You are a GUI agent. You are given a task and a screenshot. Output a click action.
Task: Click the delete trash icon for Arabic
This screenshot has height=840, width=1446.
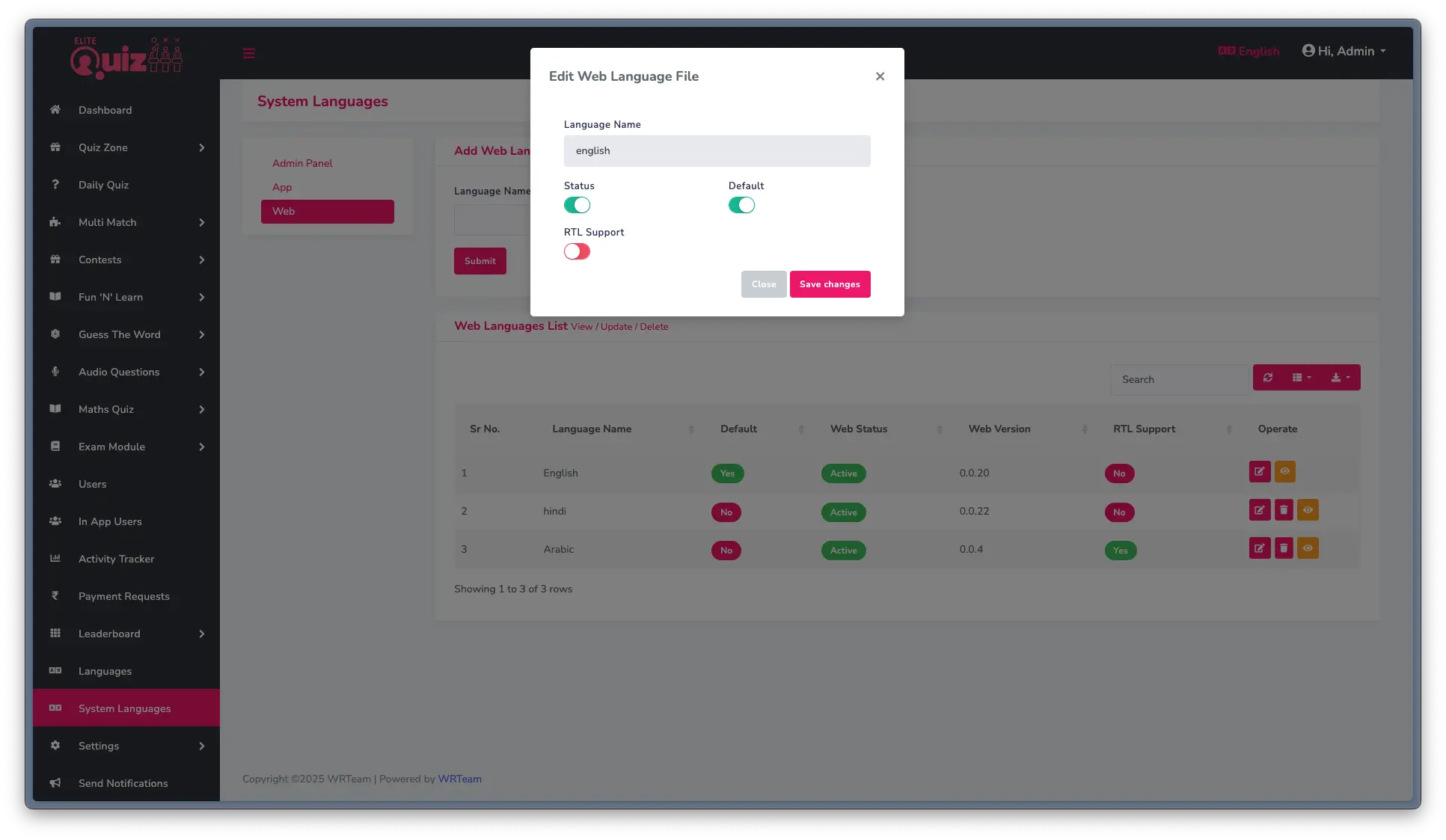pyautogui.click(x=1284, y=548)
